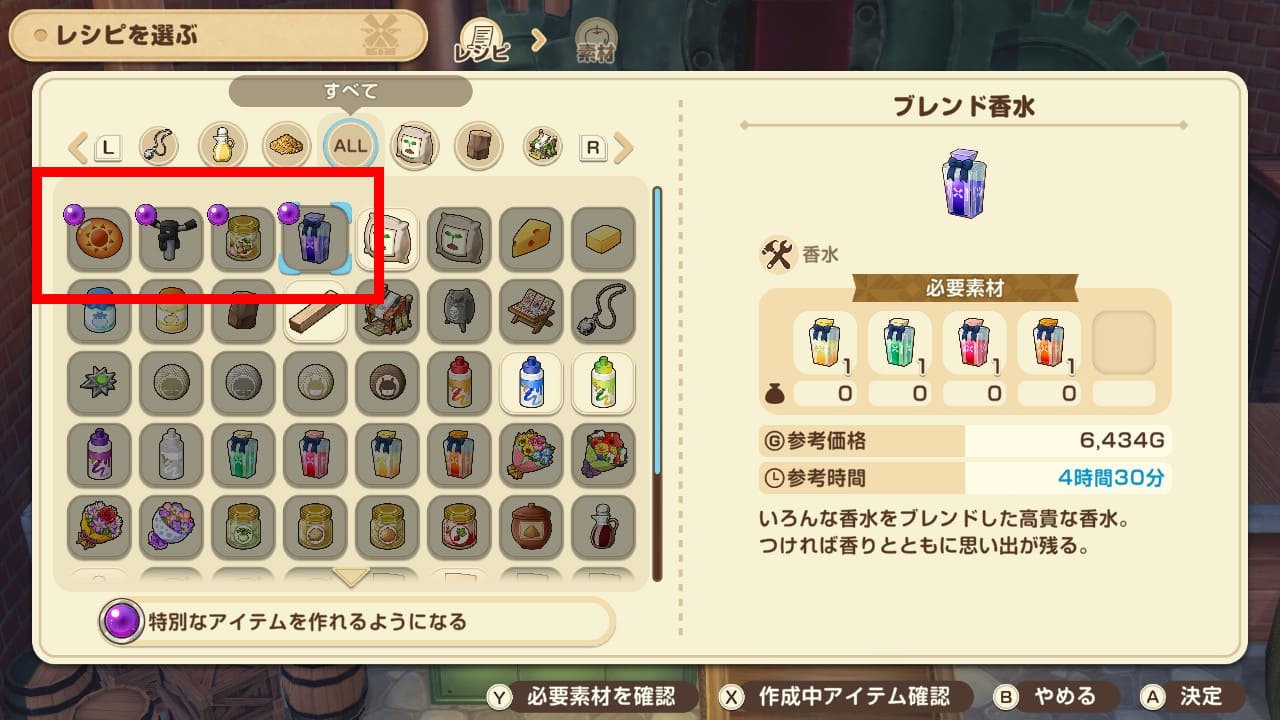Select the cheese wedge recipe icon
Viewport: 1280px width, 720px height.
pos(531,238)
